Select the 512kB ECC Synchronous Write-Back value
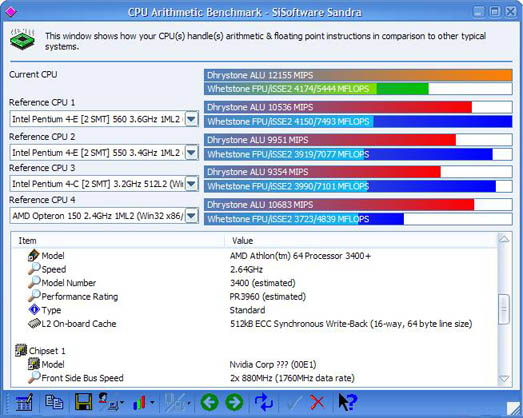523x418 pixels. pos(351,324)
